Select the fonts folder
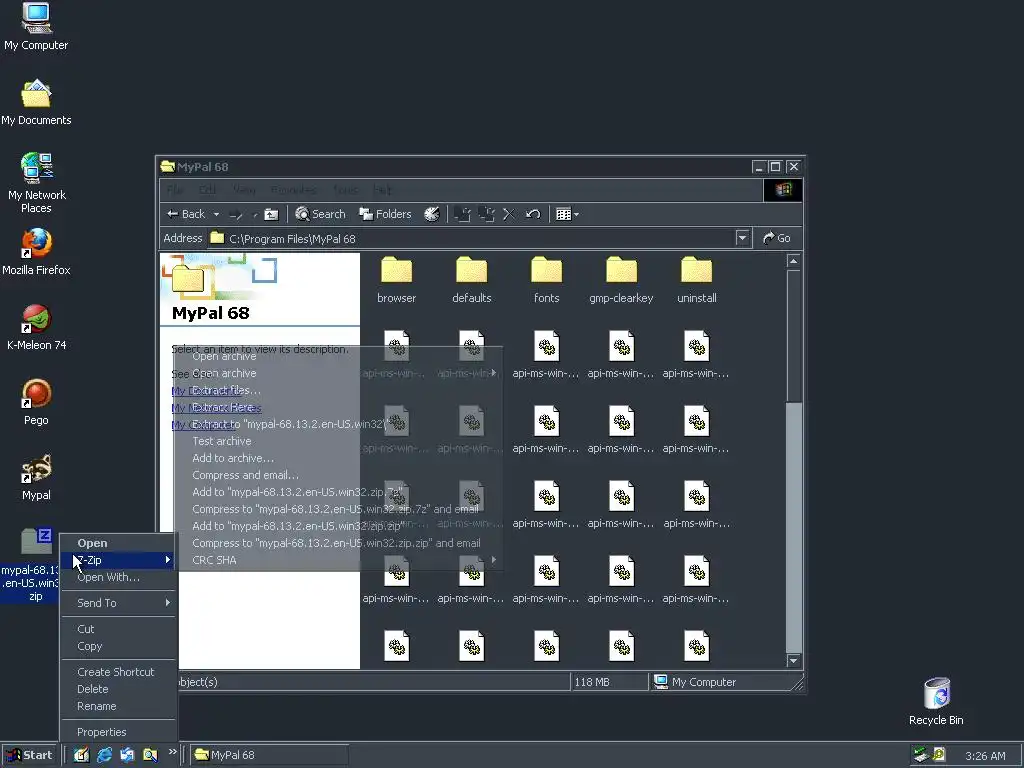 click(547, 281)
